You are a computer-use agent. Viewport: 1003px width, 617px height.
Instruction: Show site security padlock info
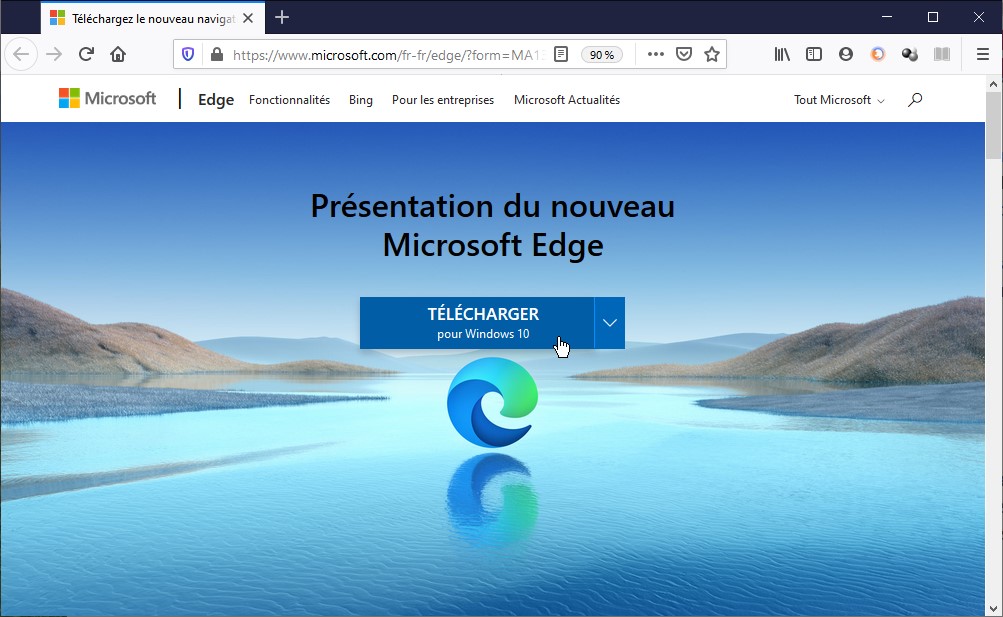point(217,54)
